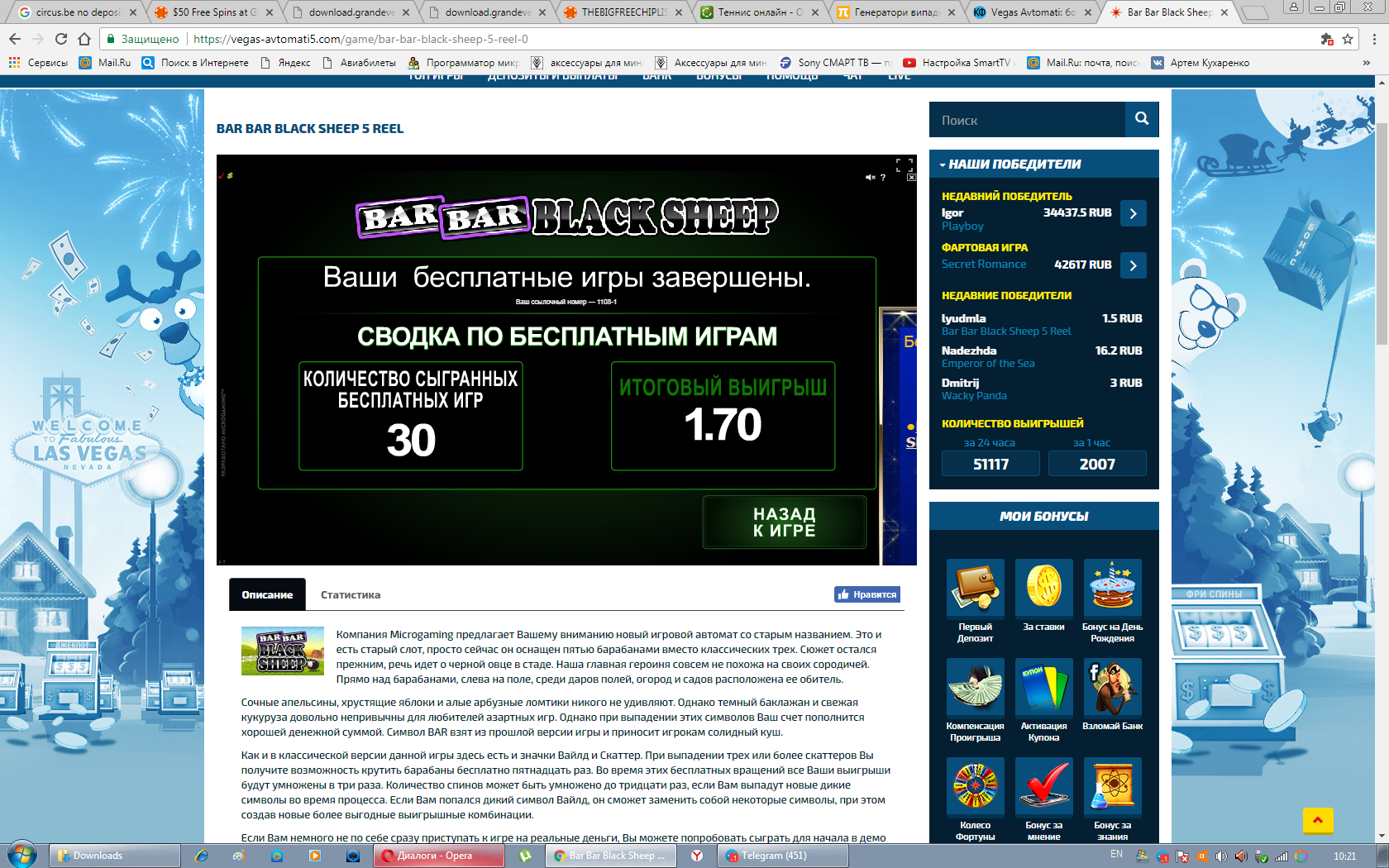
Task: Switch to the Статистика tab
Action: [351, 595]
